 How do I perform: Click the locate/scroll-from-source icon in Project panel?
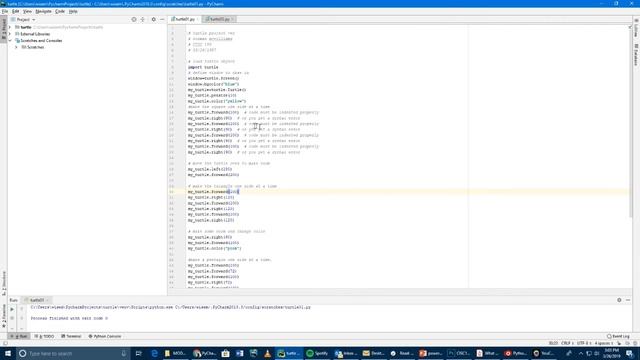134,19
